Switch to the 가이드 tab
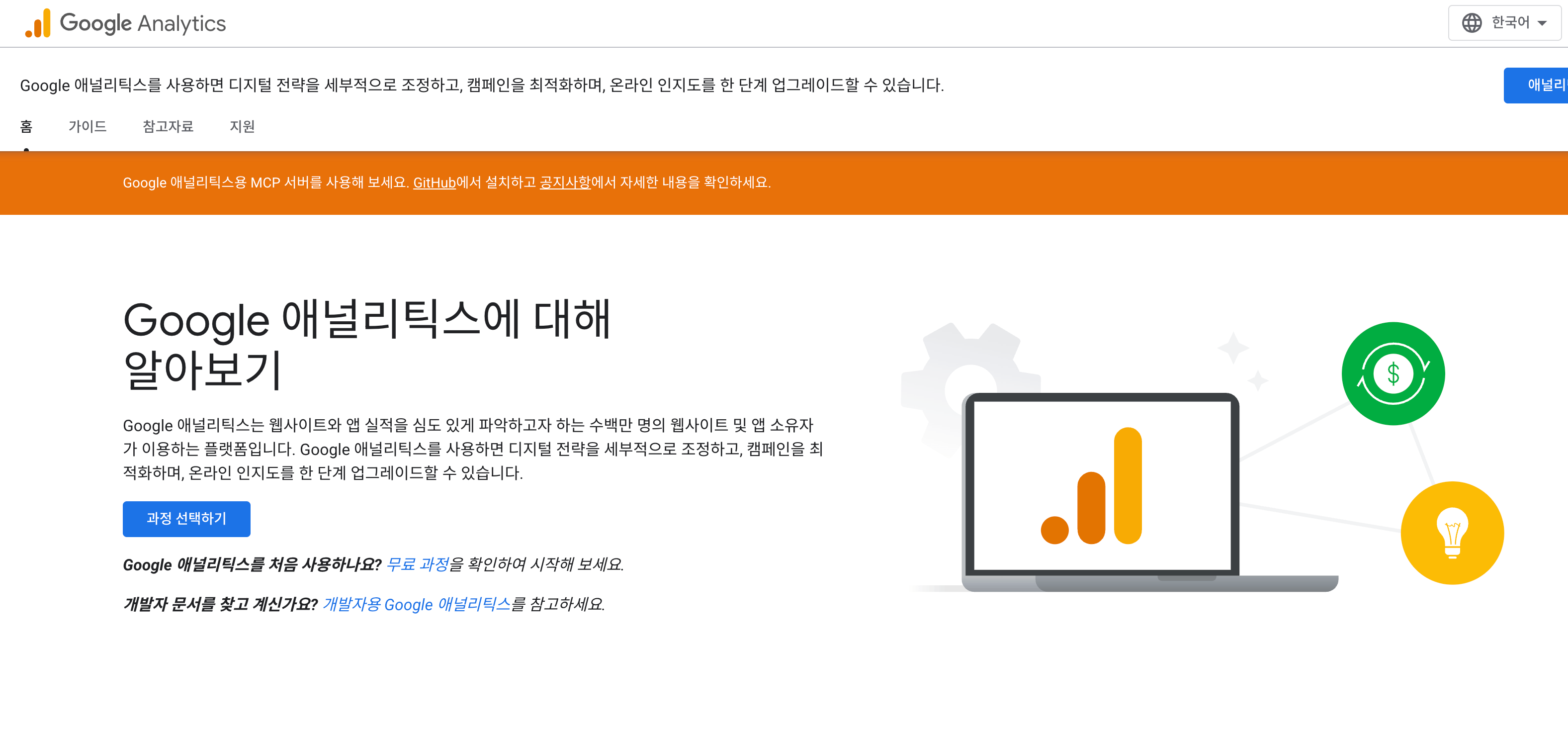 tap(87, 126)
